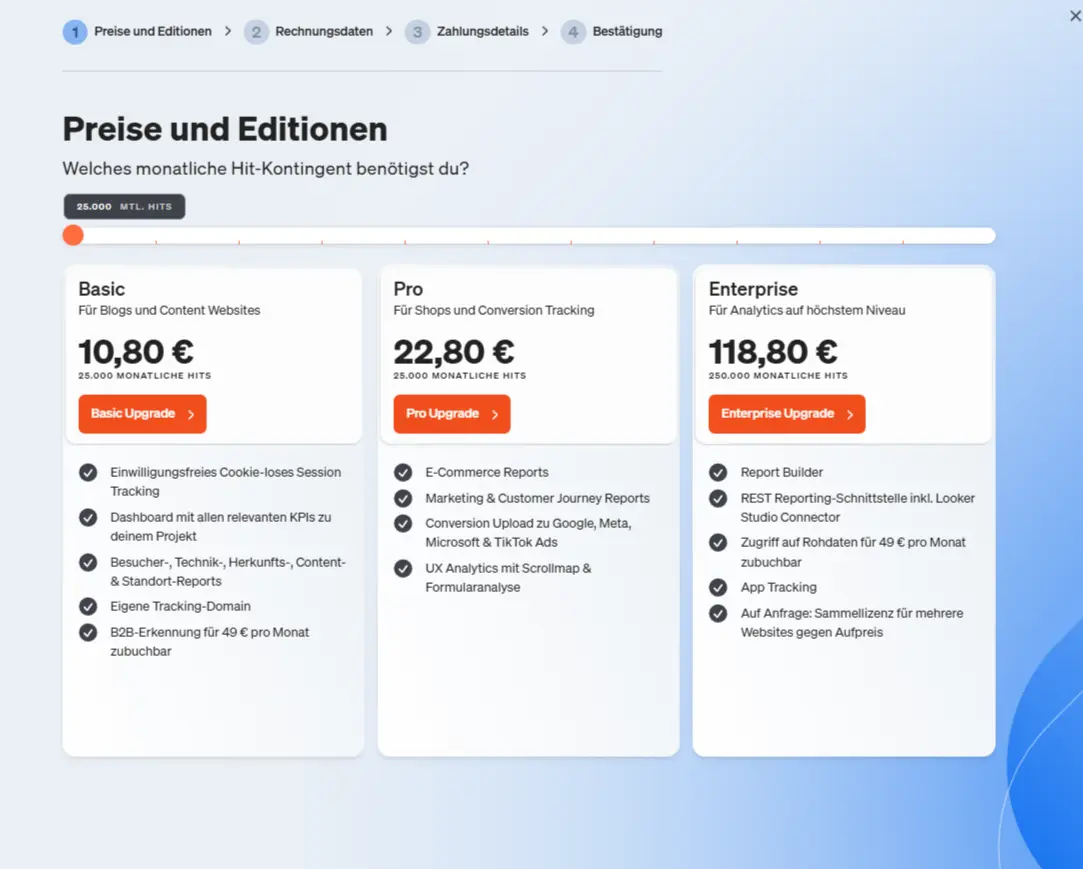This screenshot has width=1083, height=869.
Task: Click the Preise und Editionen main heading
Action: tap(225, 129)
